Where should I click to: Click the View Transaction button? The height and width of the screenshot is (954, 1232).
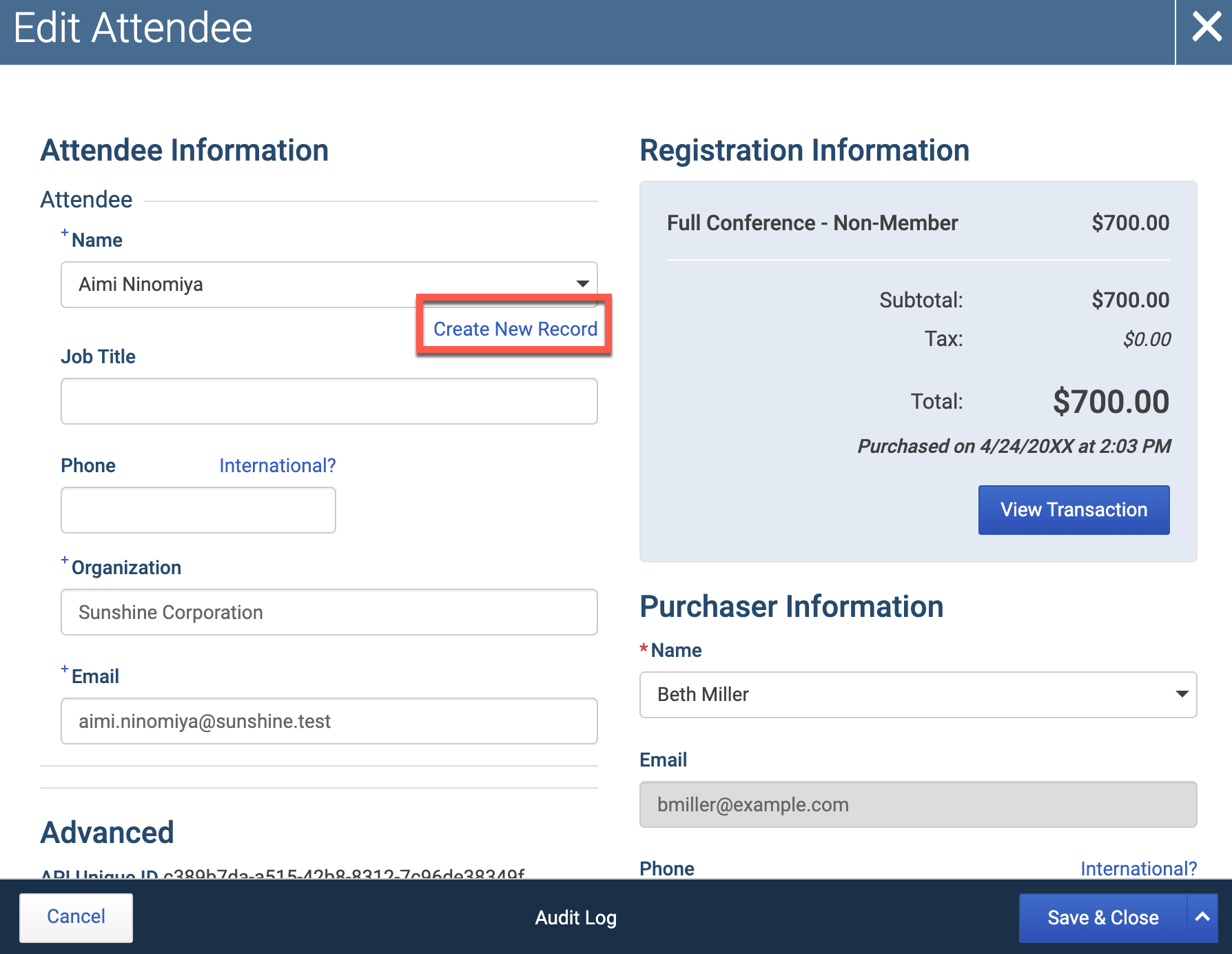[x=1074, y=510]
